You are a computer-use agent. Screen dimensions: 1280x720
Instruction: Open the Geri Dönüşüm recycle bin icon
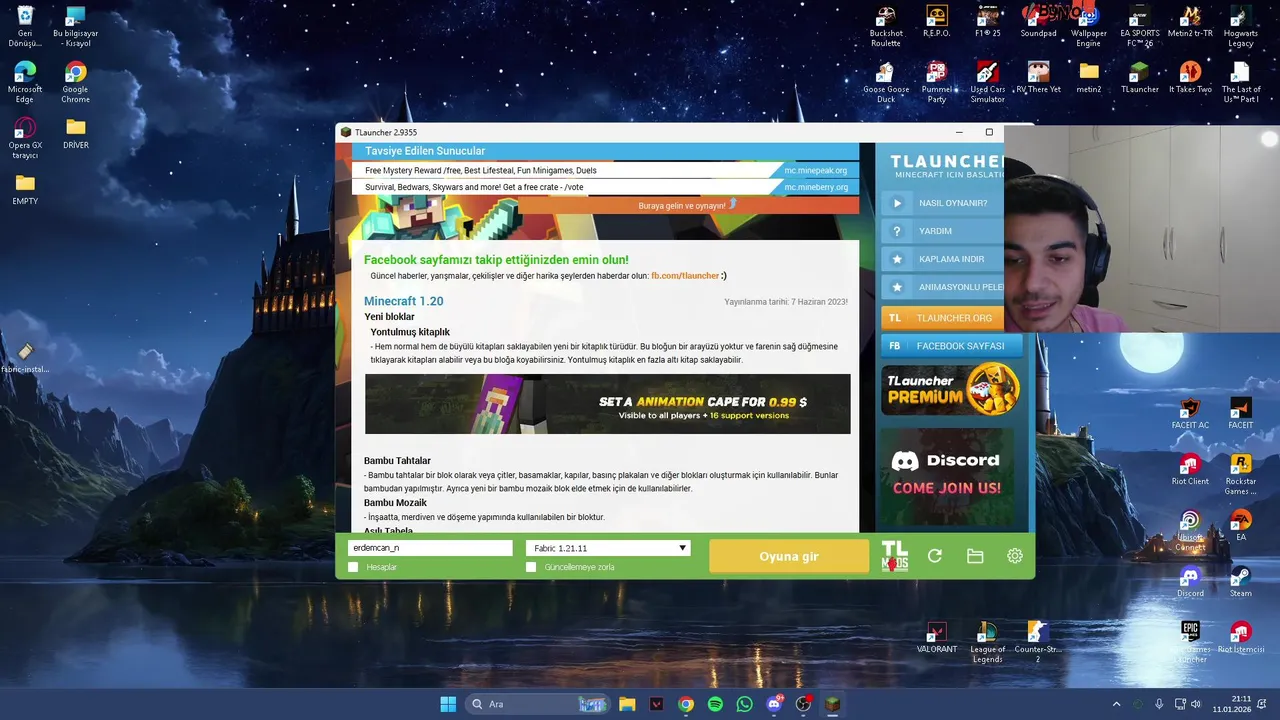tap(25, 26)
